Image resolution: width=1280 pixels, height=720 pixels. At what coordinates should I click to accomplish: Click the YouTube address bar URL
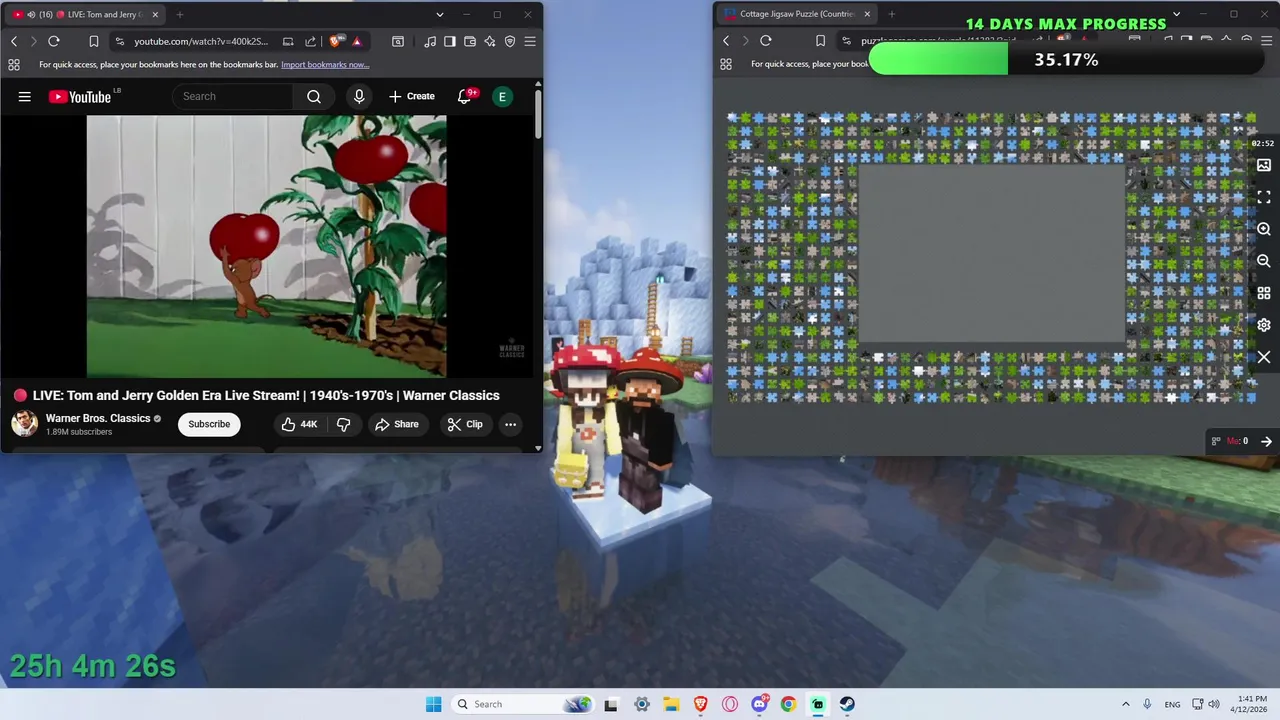(x=201, y=41)
